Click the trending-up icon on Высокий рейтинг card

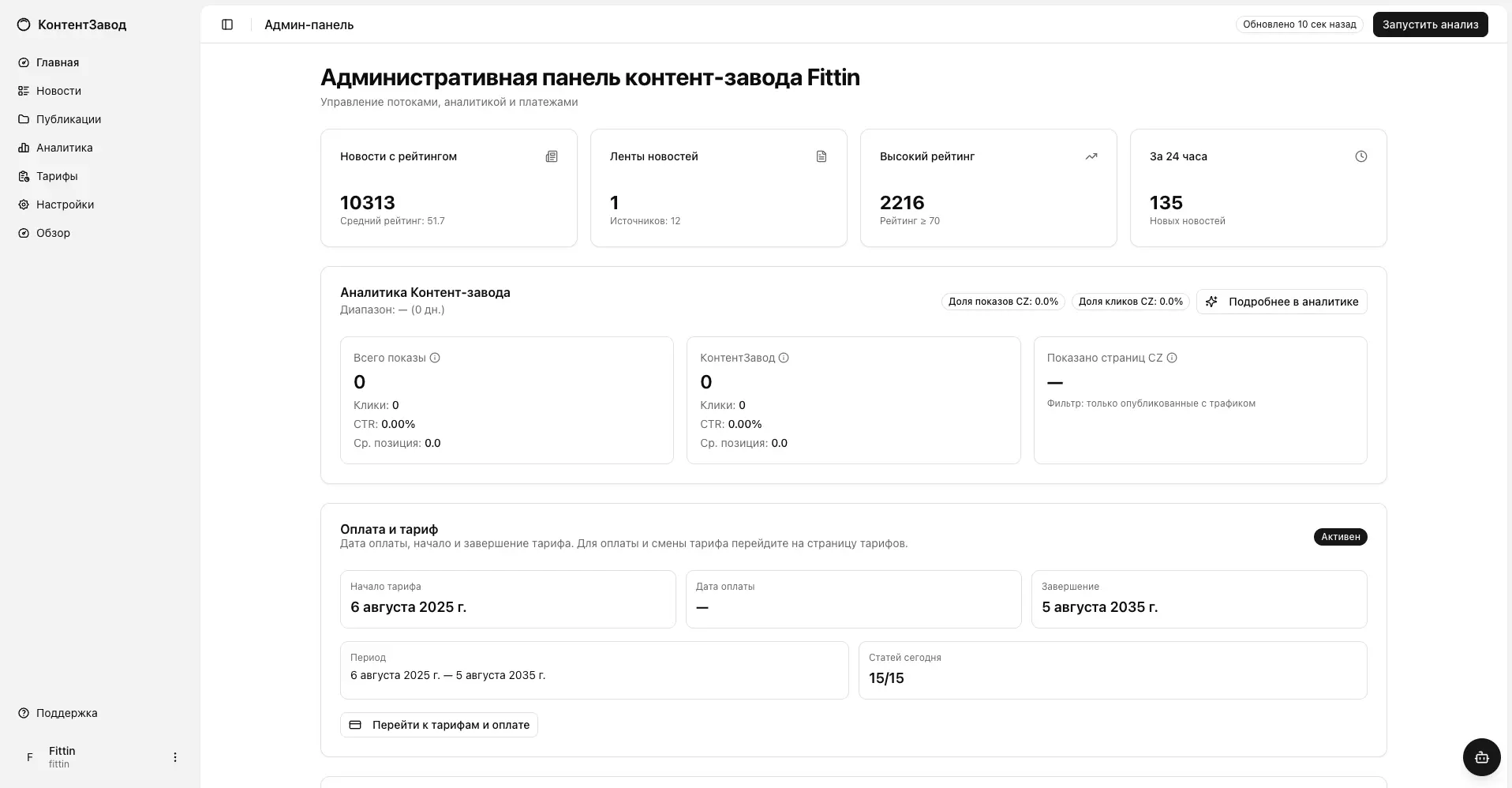pyautogui.click(x=1091, y=156)
